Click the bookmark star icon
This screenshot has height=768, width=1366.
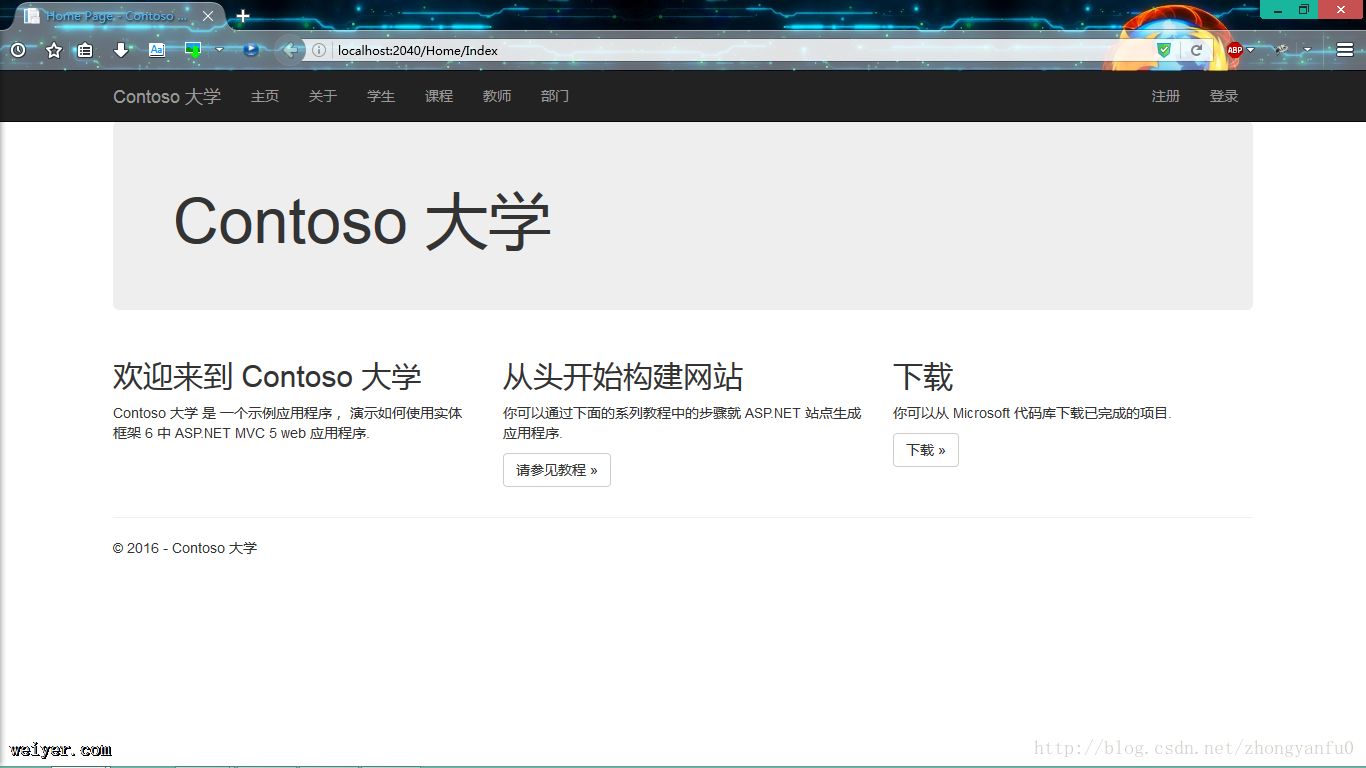(x=54, y=50)
